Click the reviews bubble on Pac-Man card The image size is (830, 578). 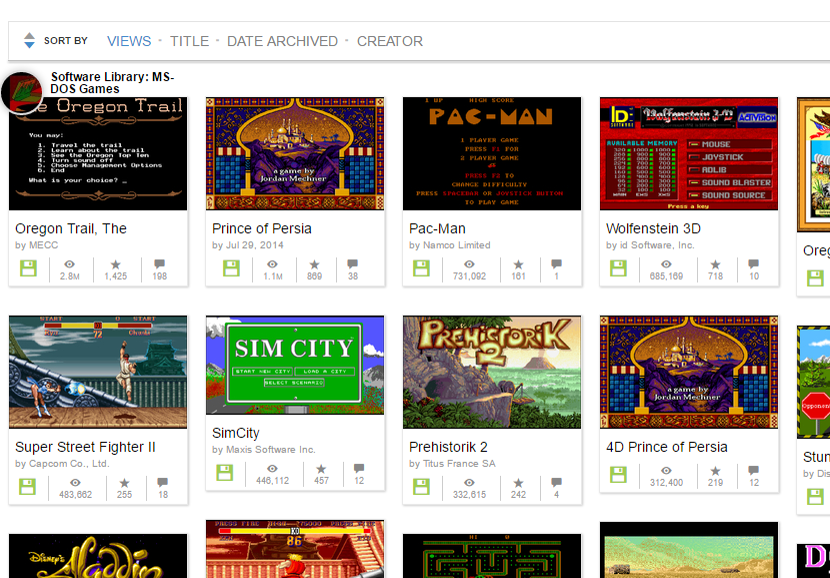pyautogui.click(x=556, y=264)
